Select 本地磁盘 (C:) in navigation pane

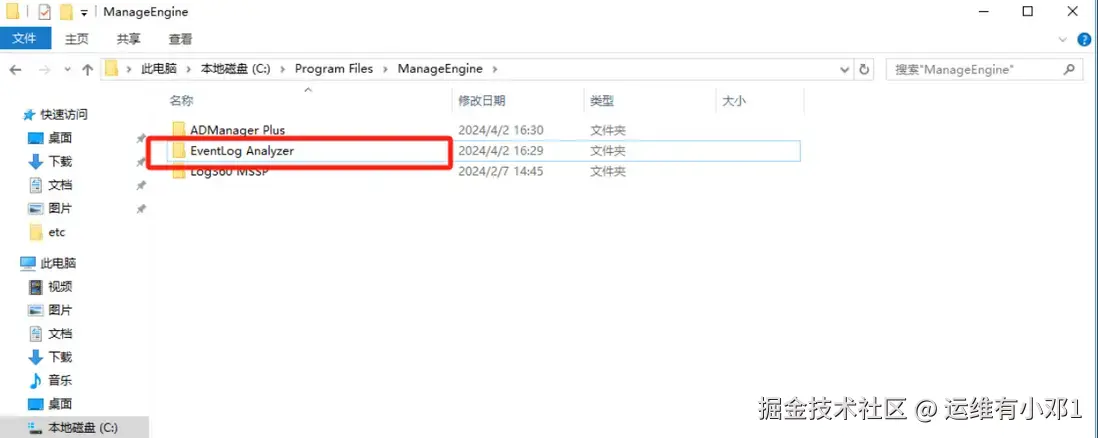pyautogui.click(x=83, y=427)
